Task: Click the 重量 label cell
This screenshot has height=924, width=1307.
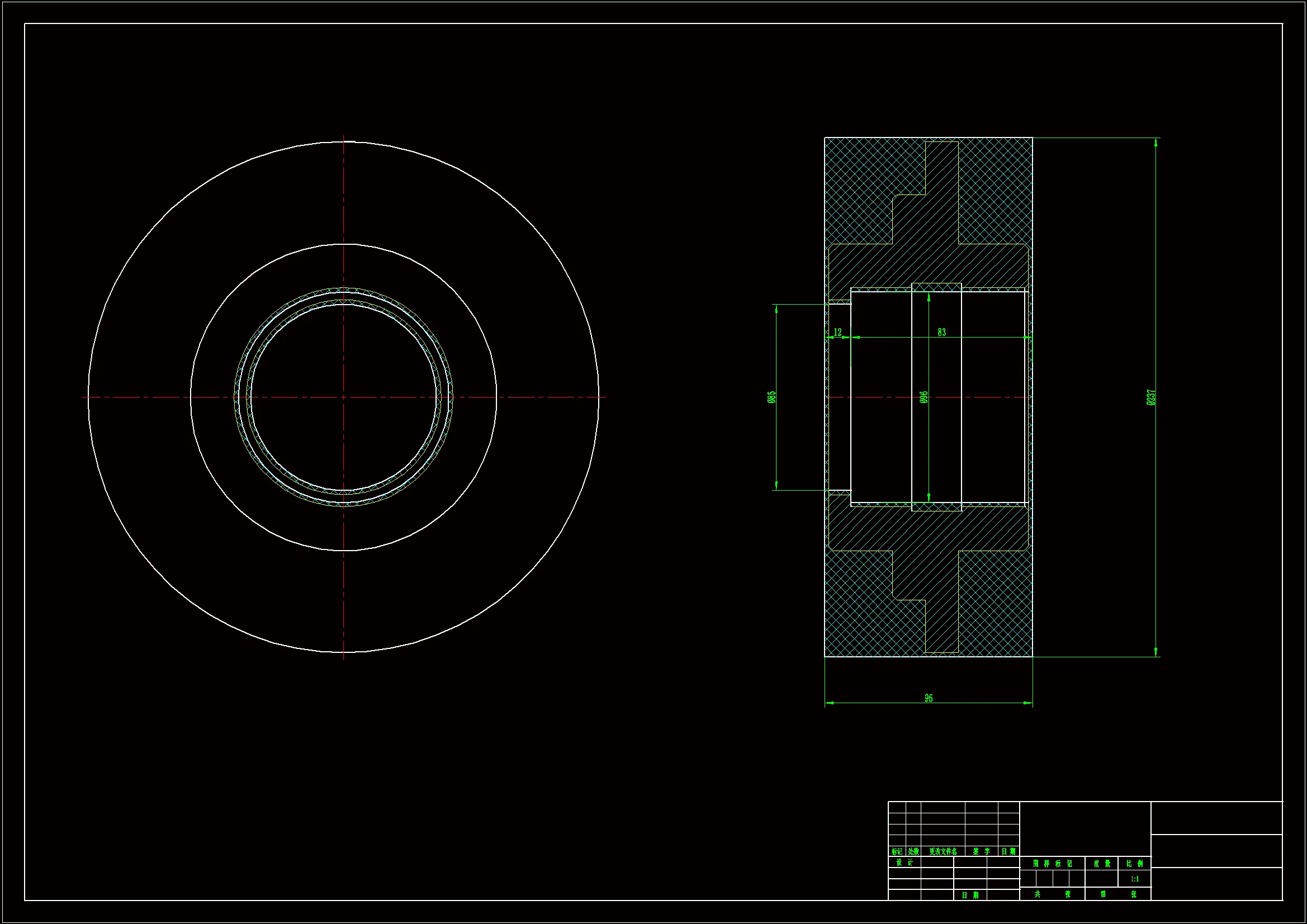Action: click(x=1101, y=864)
